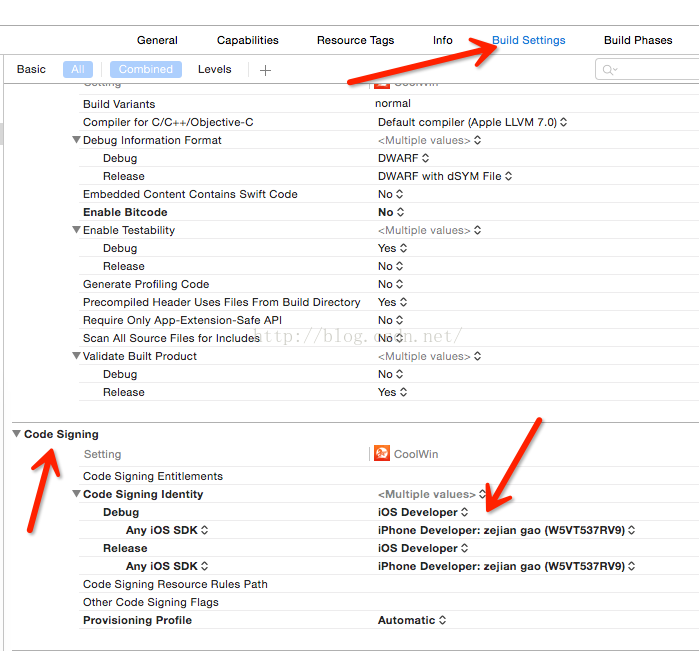
Task: Select Code Signing Entitlements row
Action: pos(389,476)
